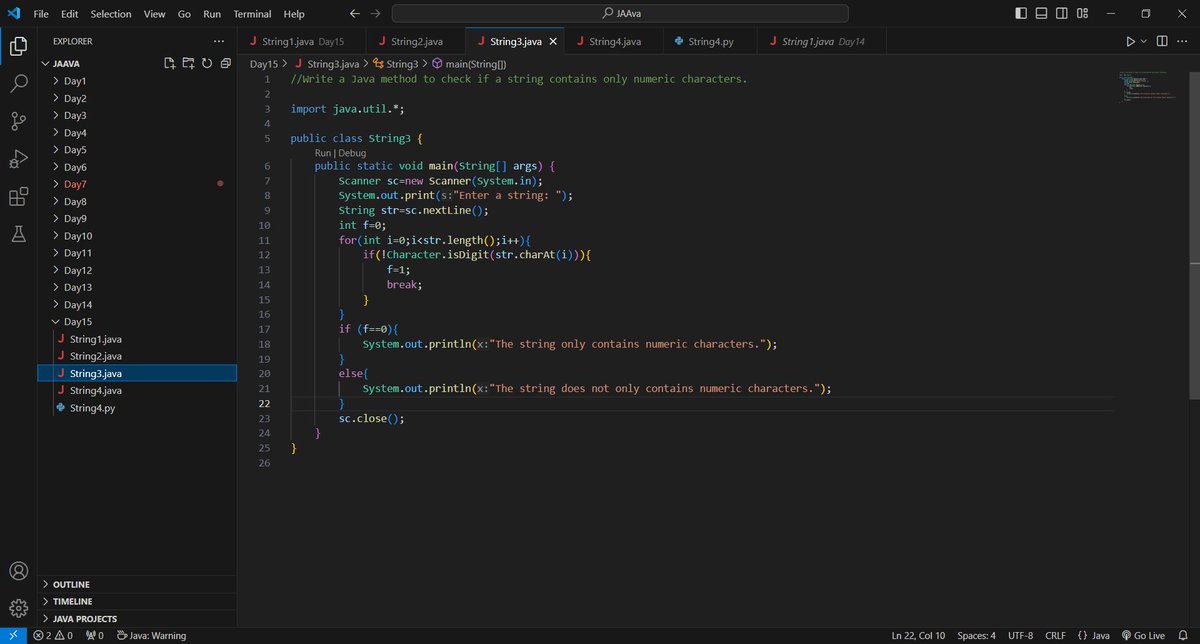
Task: Open the Source Control view
Action: tap(18, 122)
